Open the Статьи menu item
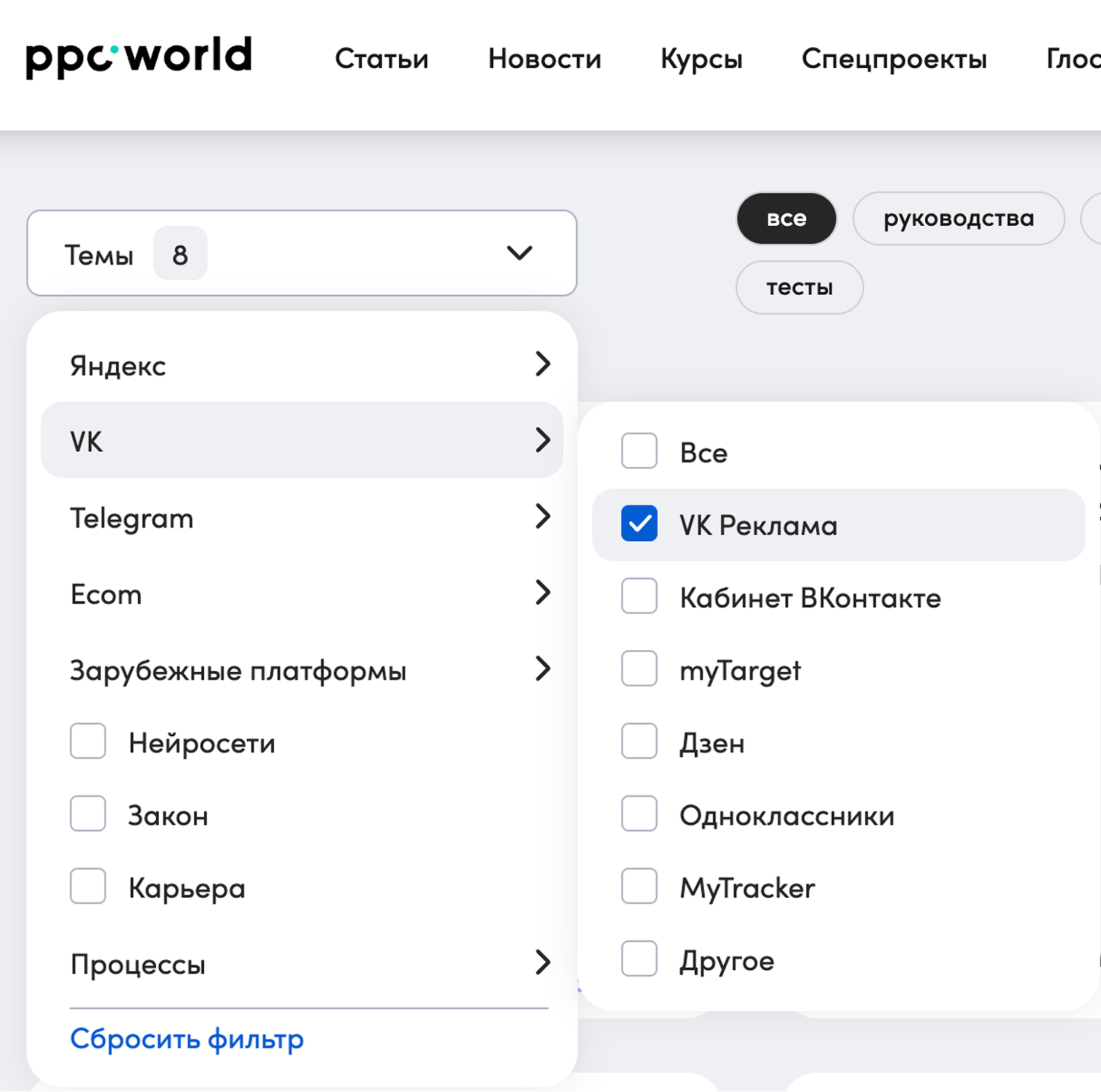Image resolution: width=1101 pixels, height=1092 pixels. coord(381,59)
